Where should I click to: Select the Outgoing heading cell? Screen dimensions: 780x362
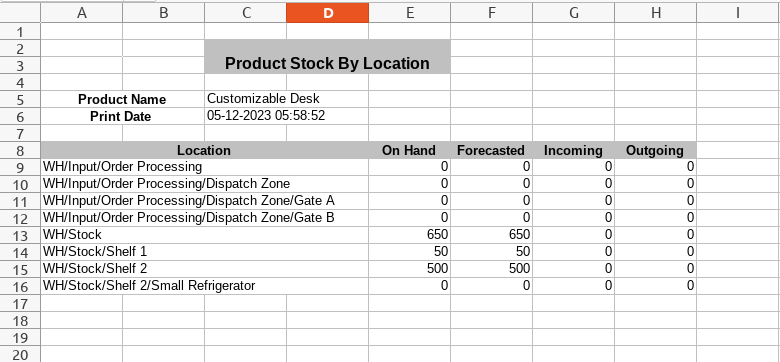(x=656, y=150)
